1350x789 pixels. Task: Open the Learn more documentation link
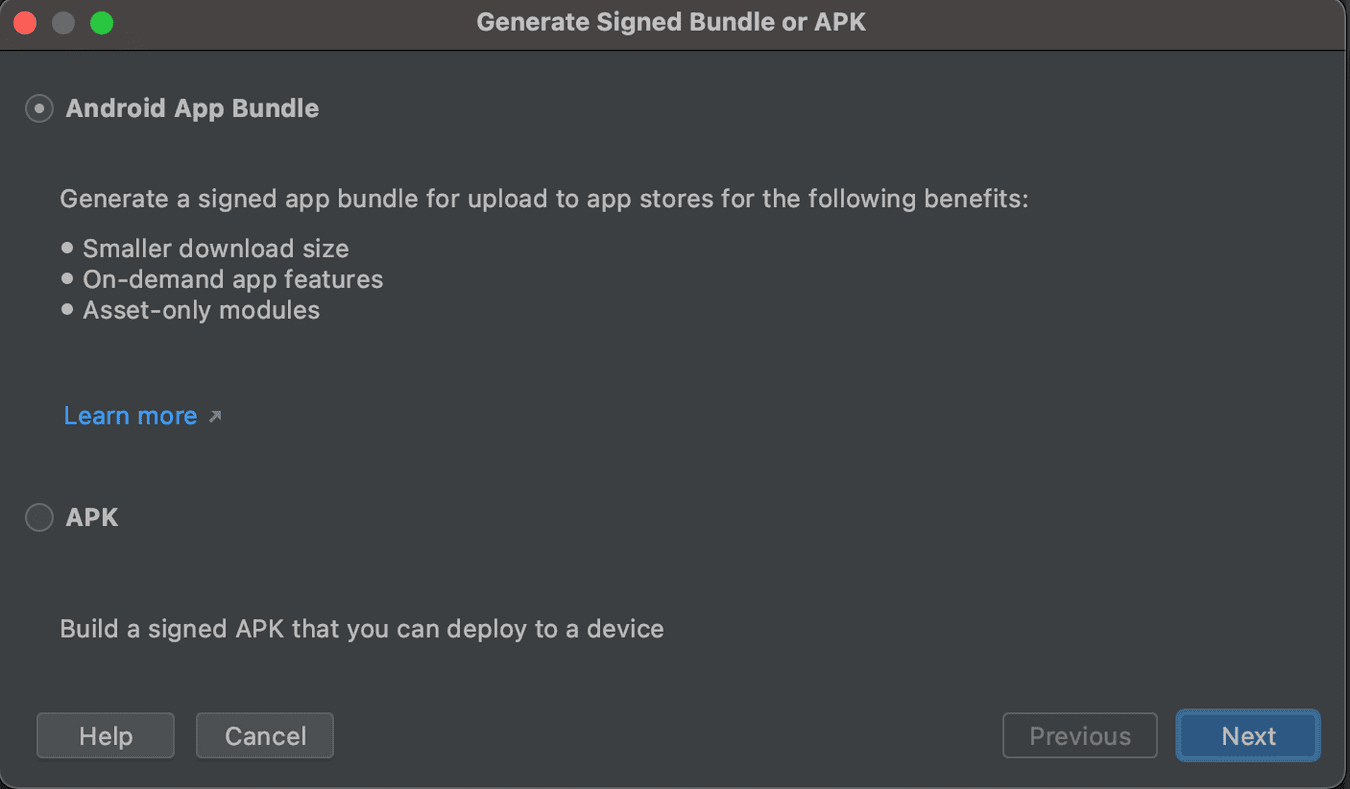[x=130, y=416]
